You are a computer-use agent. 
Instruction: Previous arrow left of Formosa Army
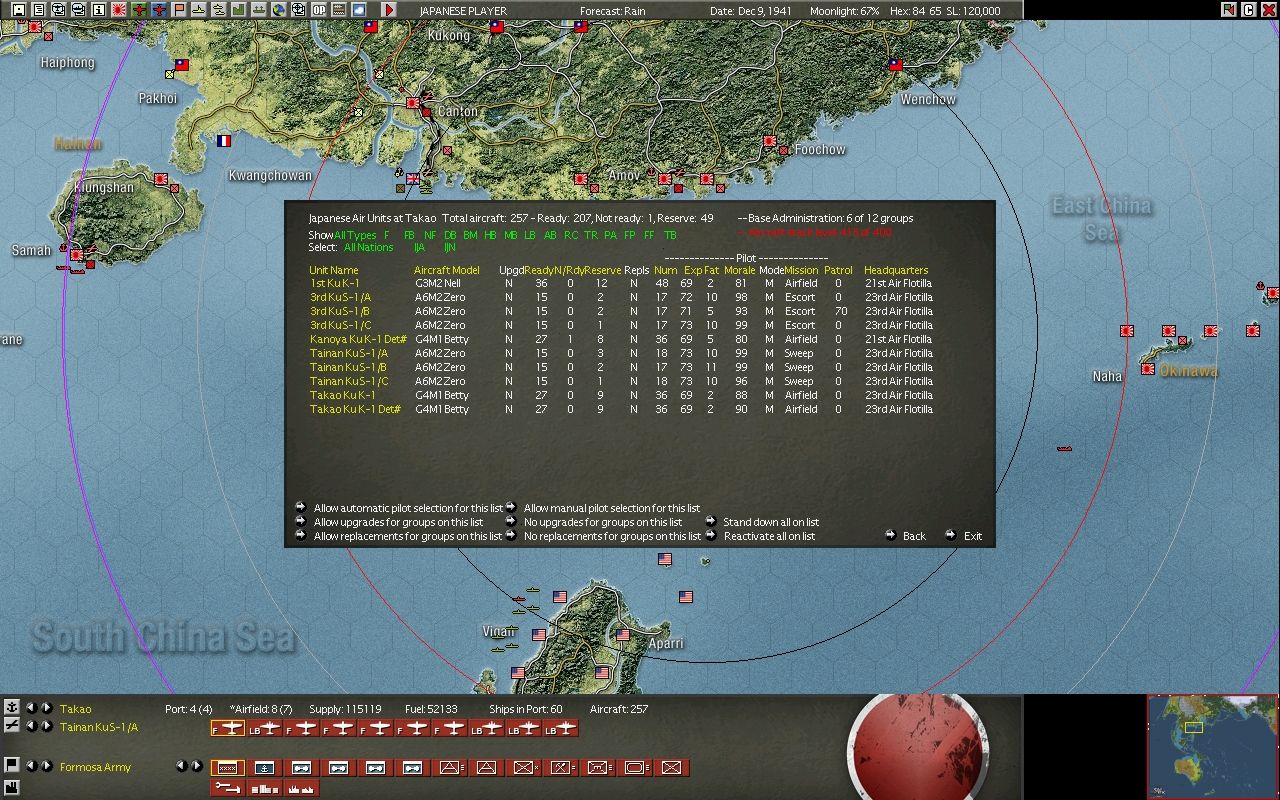point(30,766)
